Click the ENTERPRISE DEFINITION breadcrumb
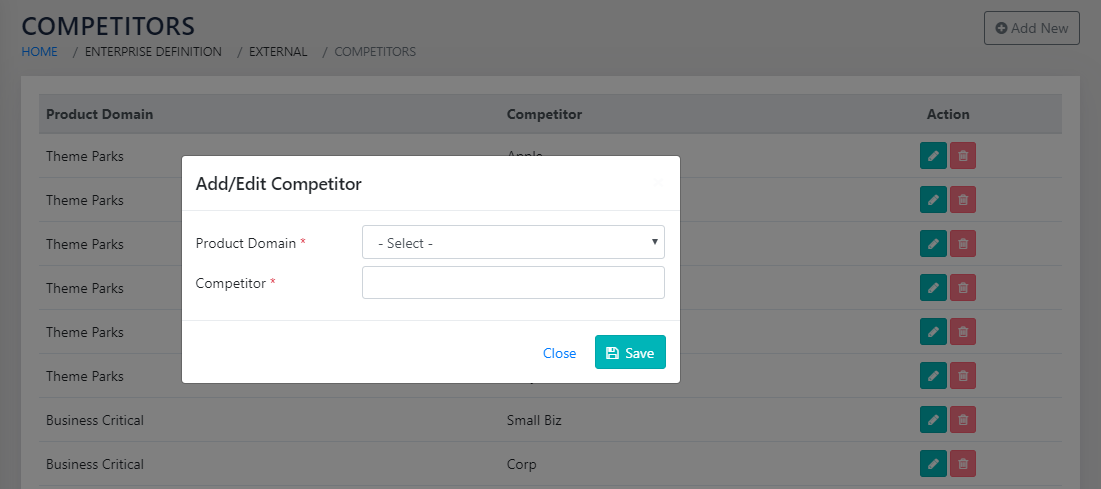1101x489 pixels. tap(153, 52)
